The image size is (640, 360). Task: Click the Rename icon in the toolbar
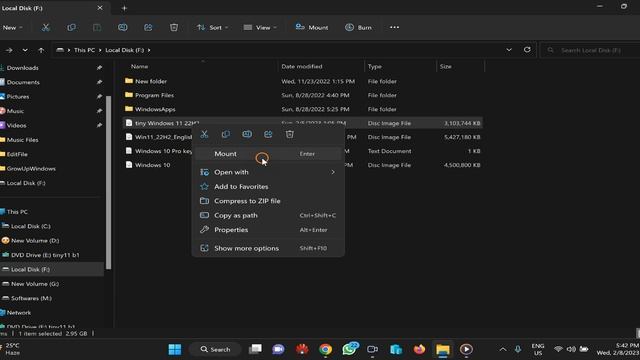pos(122,27)
